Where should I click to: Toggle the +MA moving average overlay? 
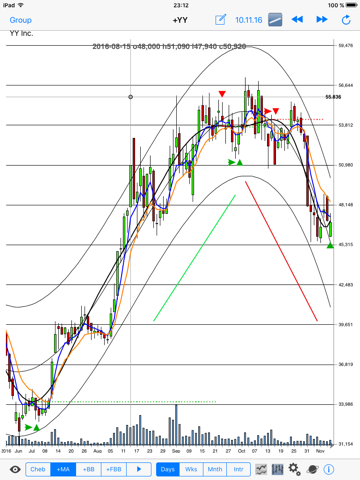63,469
